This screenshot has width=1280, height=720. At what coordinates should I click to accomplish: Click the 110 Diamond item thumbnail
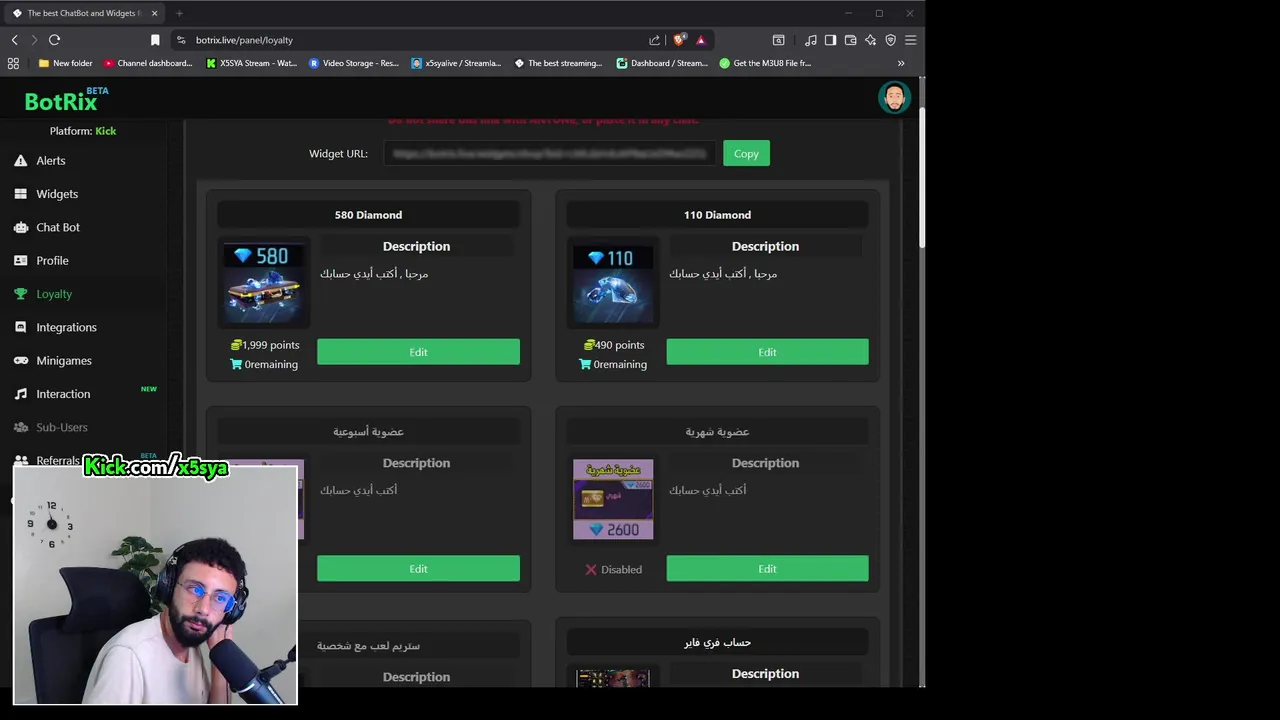tap(613, 283)
